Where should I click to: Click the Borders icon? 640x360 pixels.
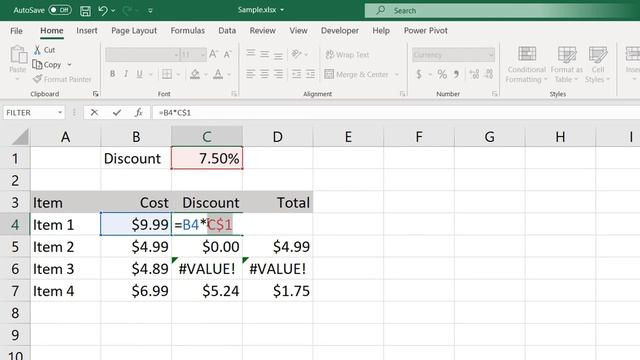[167, 74]
